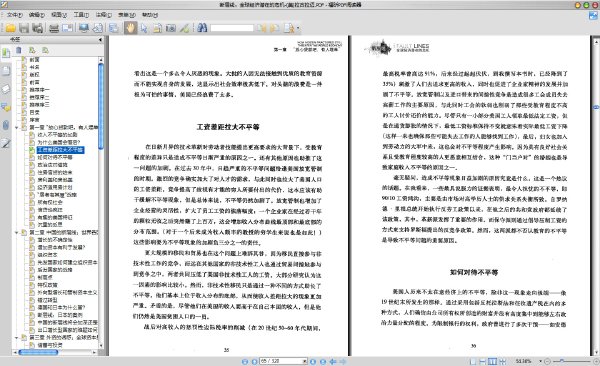Click the binoculars Find icon
This screenshot has width=600, height=366.
coord(202,28)
